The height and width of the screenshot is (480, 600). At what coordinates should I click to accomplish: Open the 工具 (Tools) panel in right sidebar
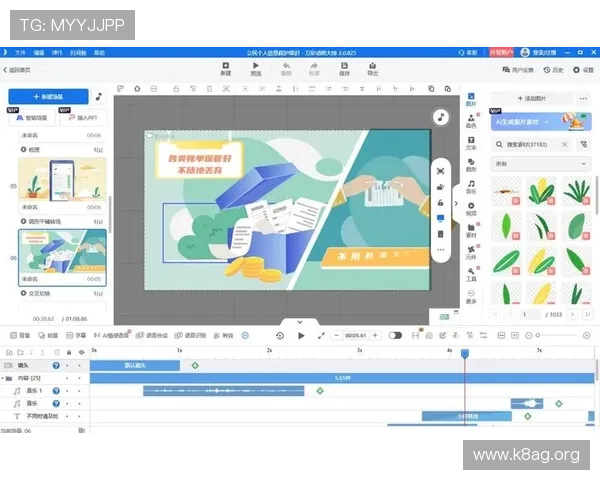pos(471,275)
